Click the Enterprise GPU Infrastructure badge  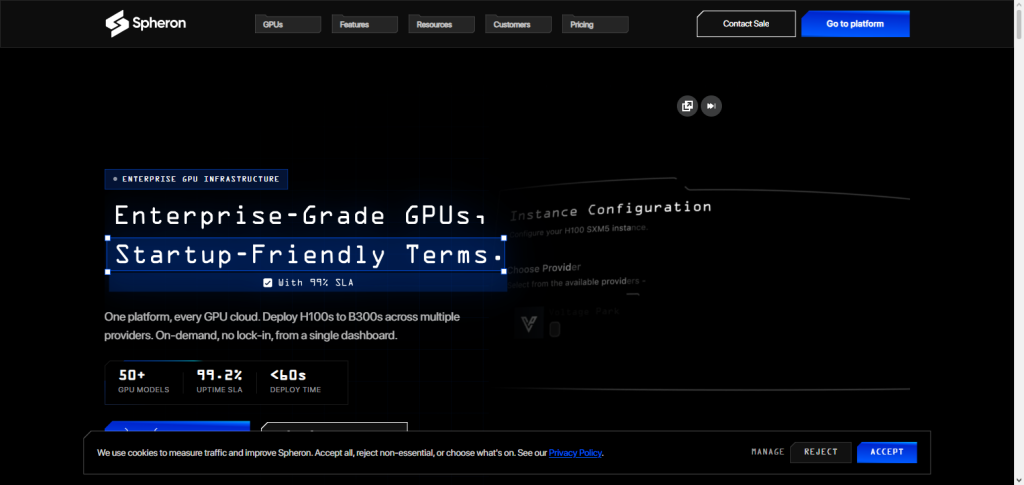pos(196,179)
